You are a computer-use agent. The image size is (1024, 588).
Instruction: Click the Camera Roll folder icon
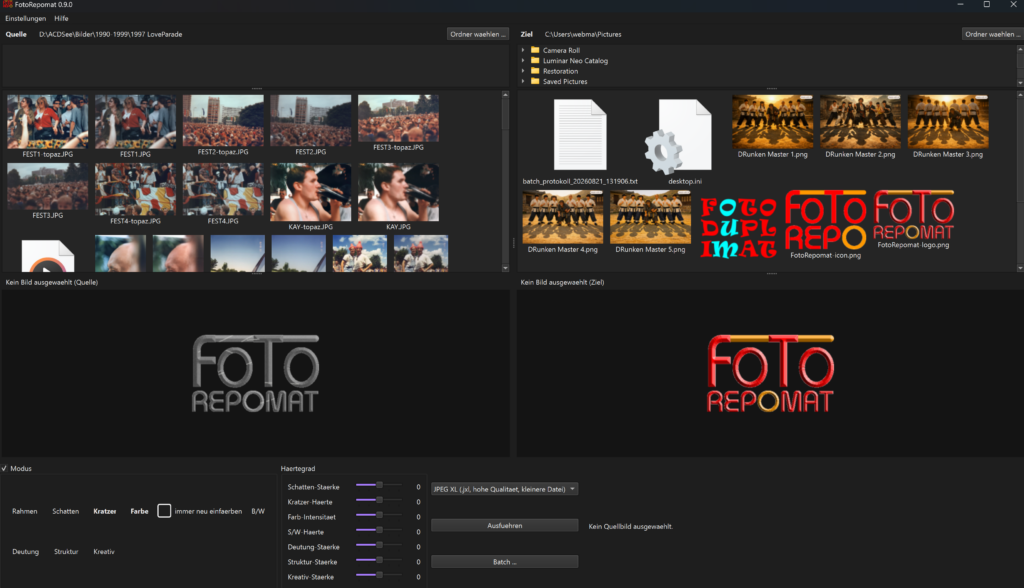pos(535,50)
